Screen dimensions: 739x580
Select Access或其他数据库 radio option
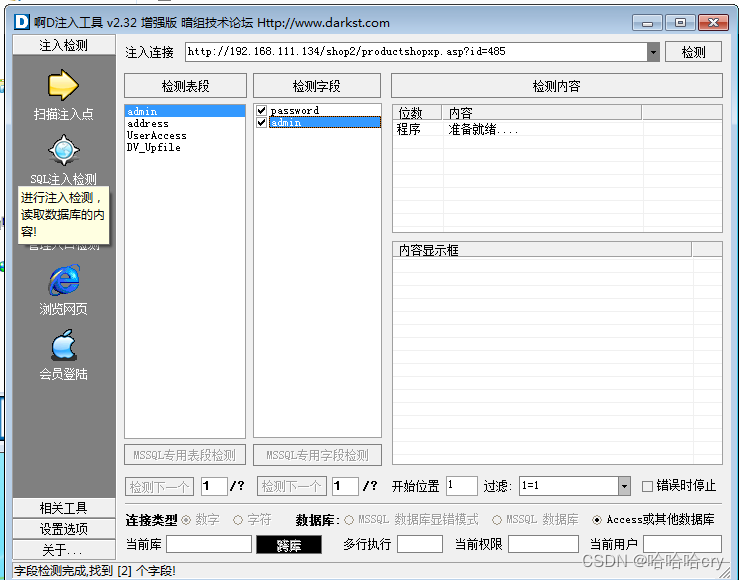597,520
